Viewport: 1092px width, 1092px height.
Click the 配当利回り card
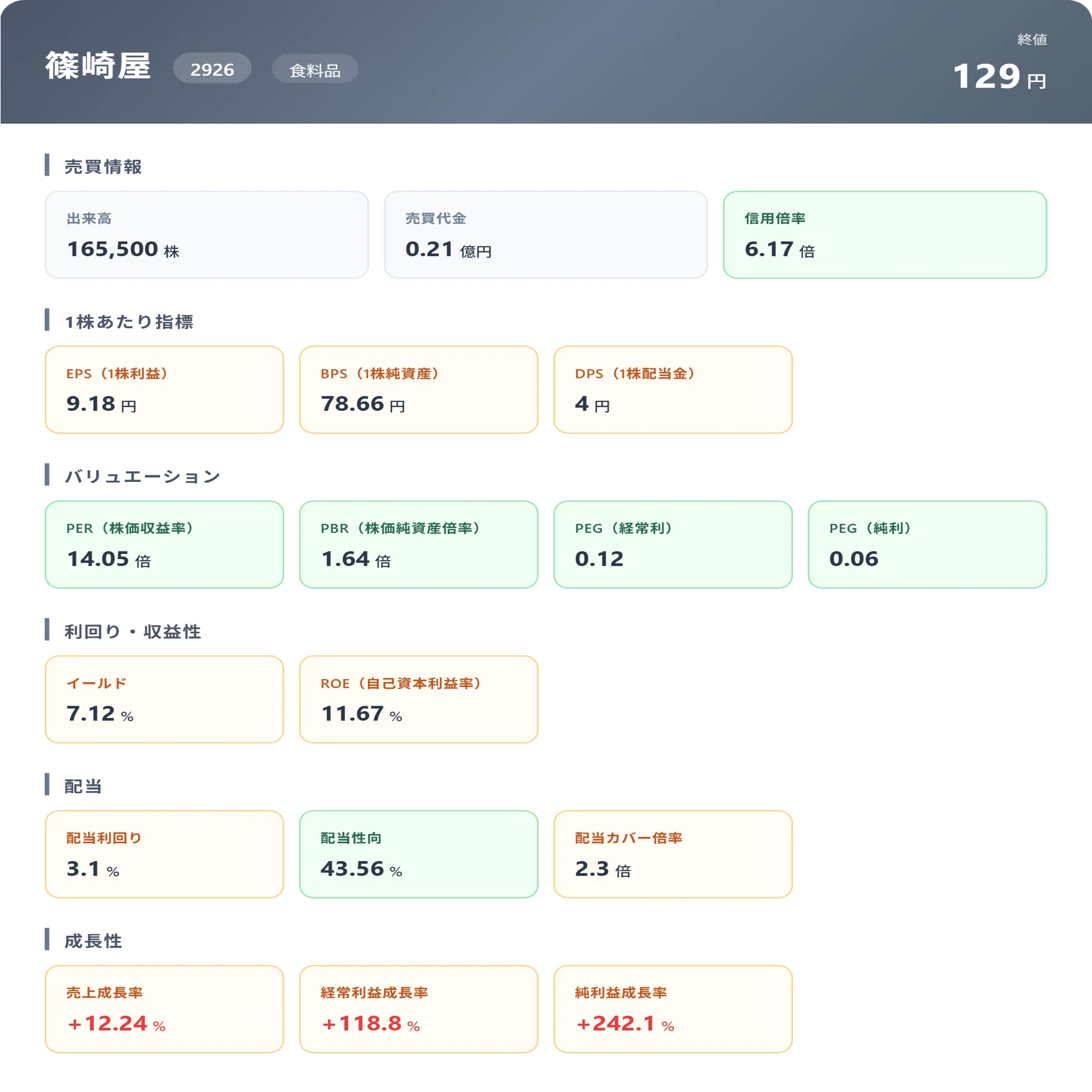(x=164, y=854)
